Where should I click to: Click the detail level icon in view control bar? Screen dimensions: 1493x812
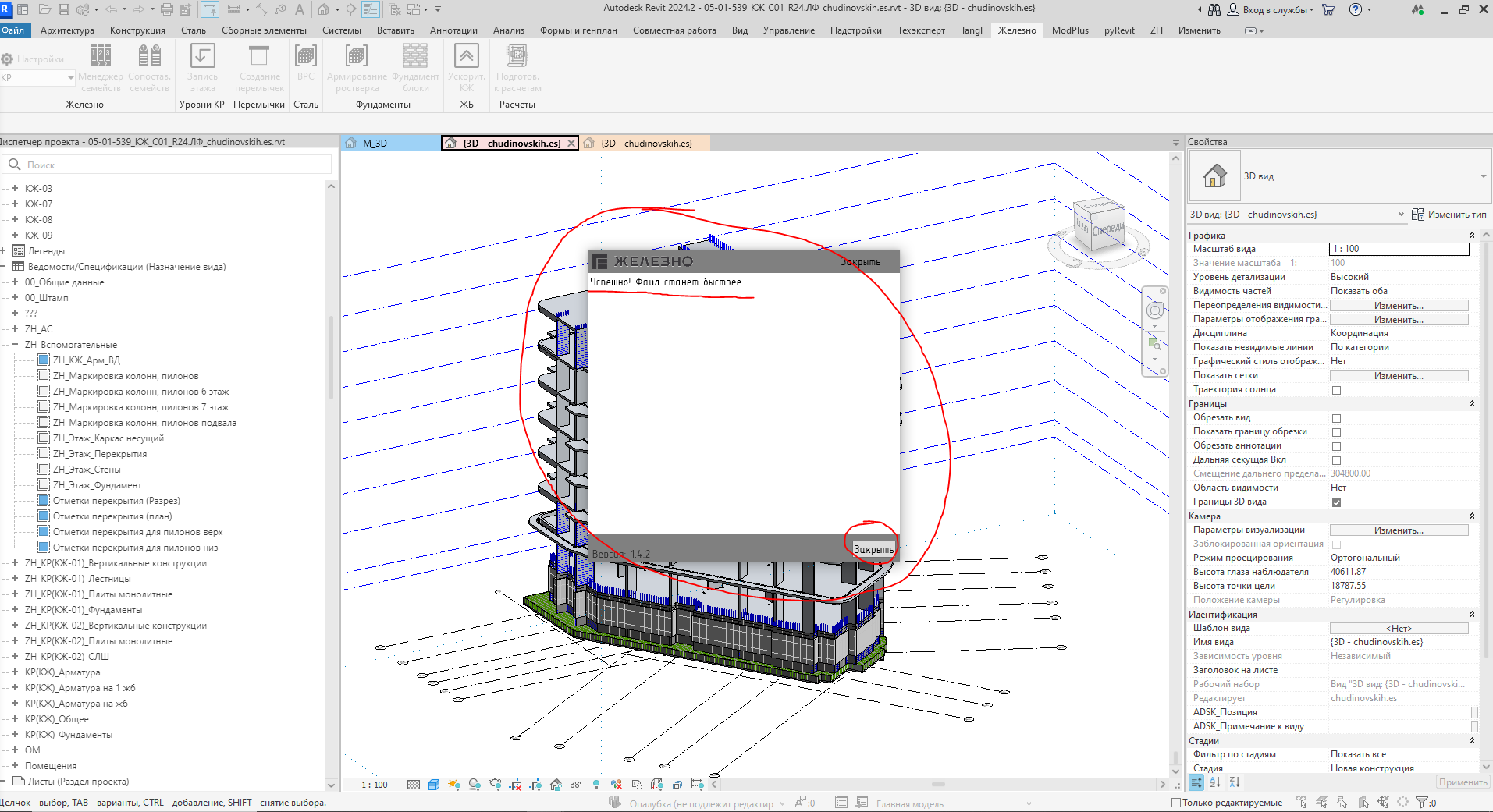click(x=414, y=785)
